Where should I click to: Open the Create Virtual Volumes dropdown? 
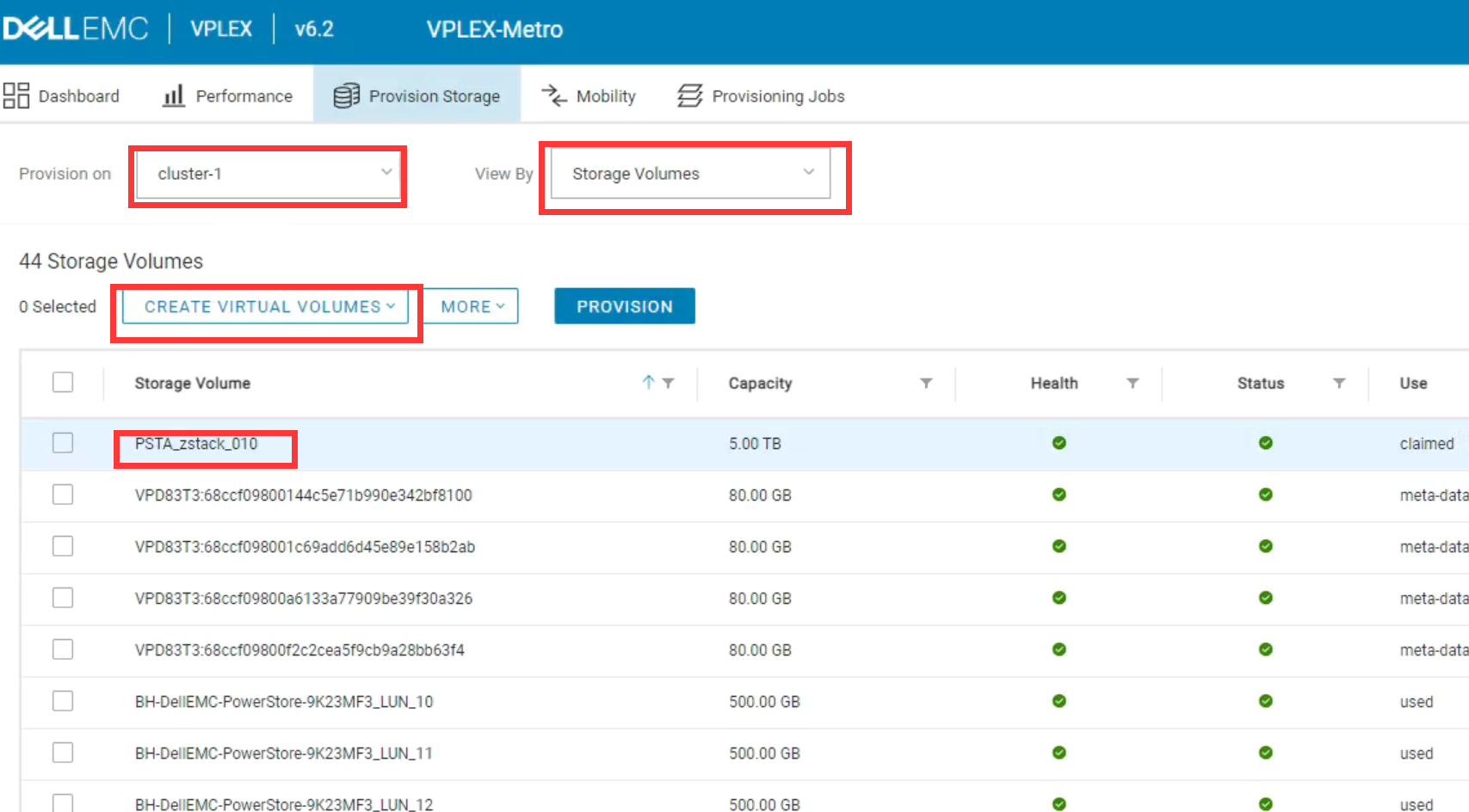(266, 307)
